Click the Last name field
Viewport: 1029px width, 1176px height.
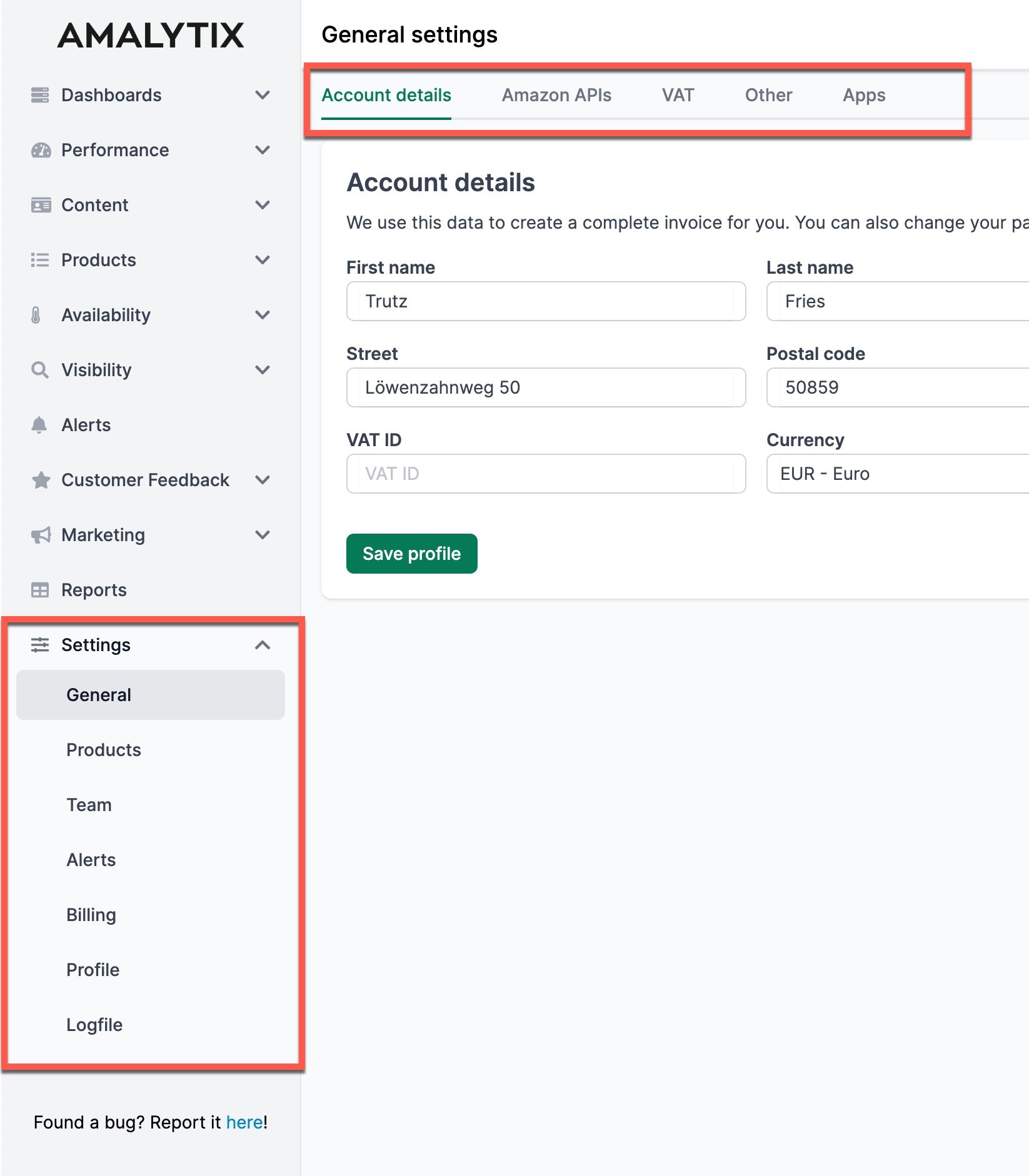coord(898,301)
